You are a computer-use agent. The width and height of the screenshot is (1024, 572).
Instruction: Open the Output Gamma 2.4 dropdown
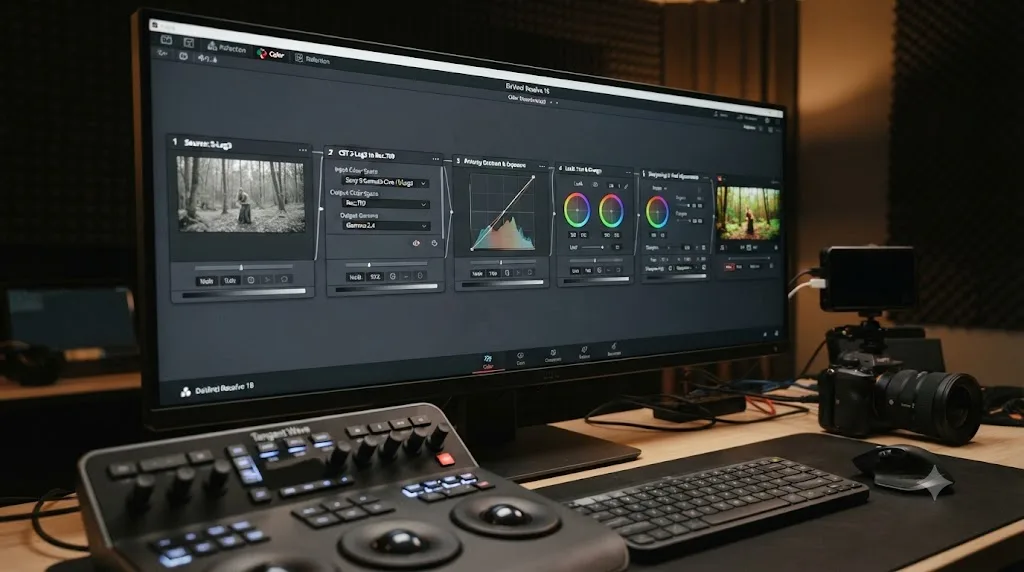pyautogui.click(x=385, y=225)
